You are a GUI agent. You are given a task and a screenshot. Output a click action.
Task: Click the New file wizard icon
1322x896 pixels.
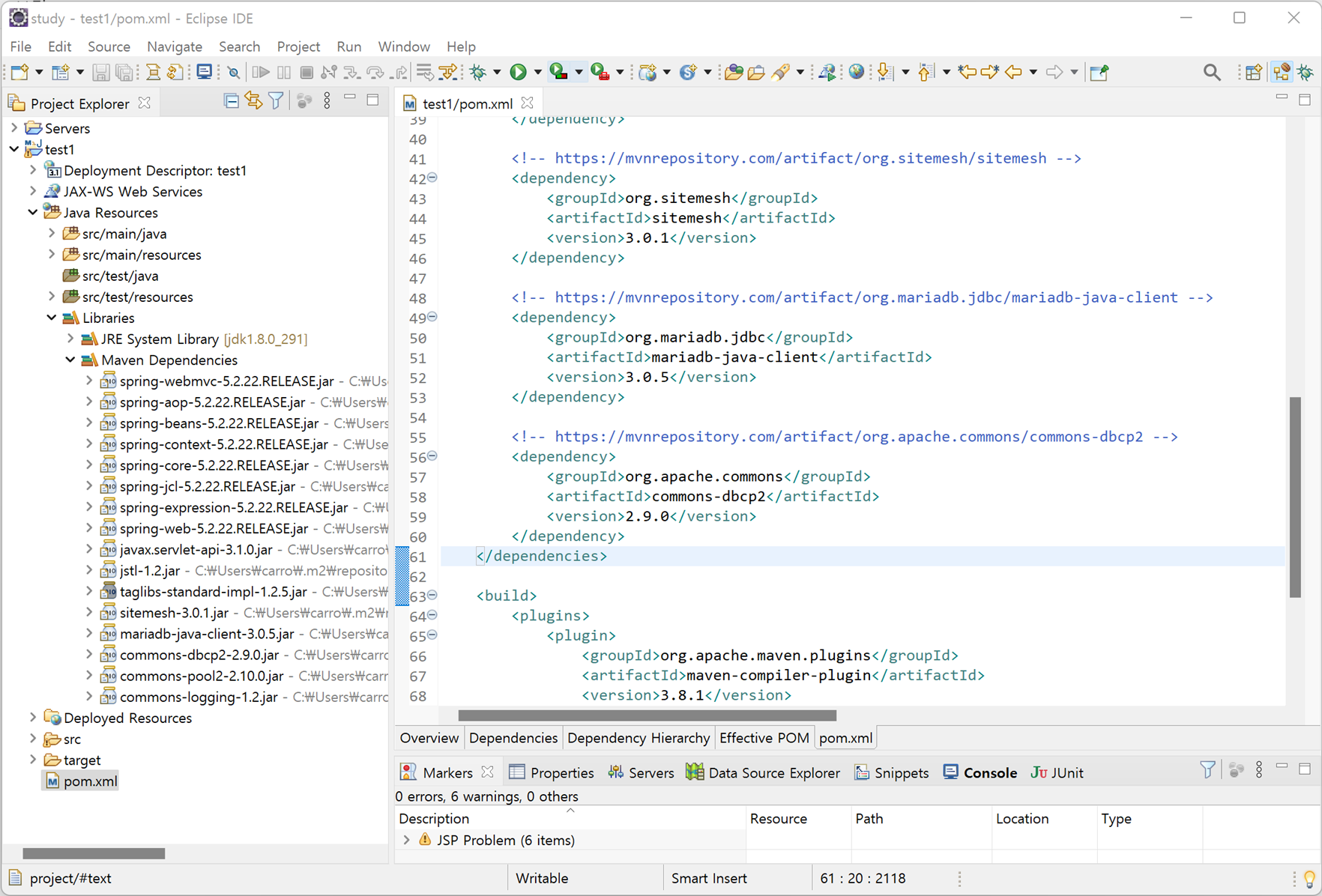pyautogui.click(x=20, y=73)
